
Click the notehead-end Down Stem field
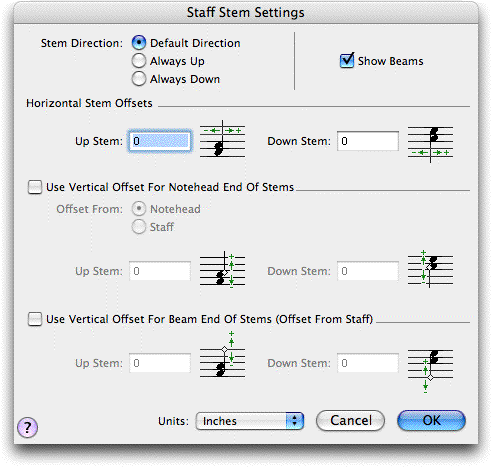[x=368, y=271]
